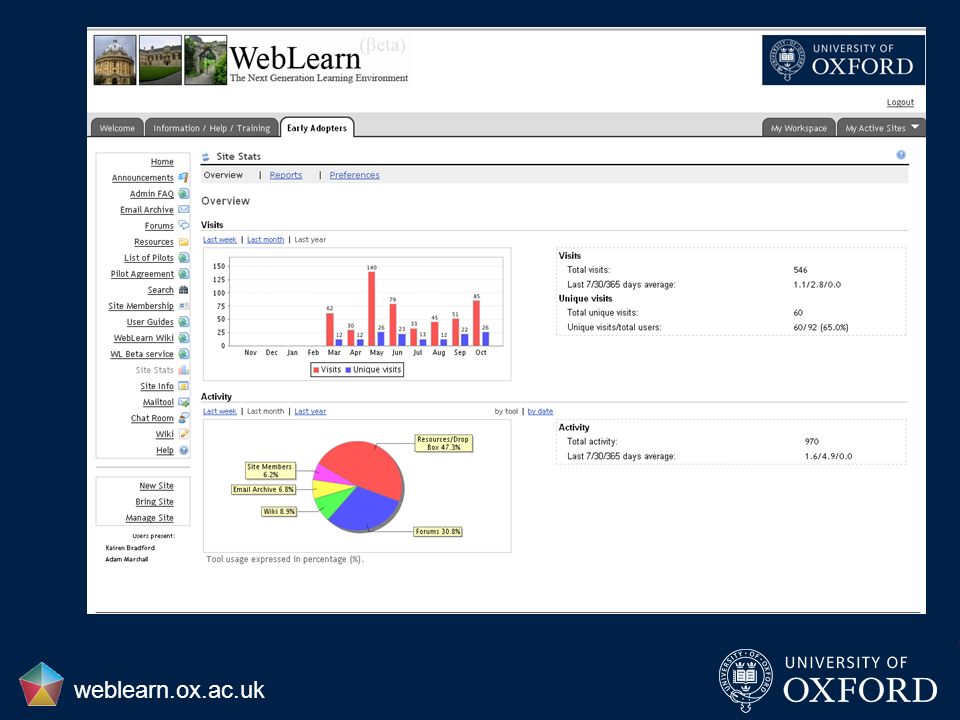Click the WebLearn Wiki globe icon

[x=183, y=337]
